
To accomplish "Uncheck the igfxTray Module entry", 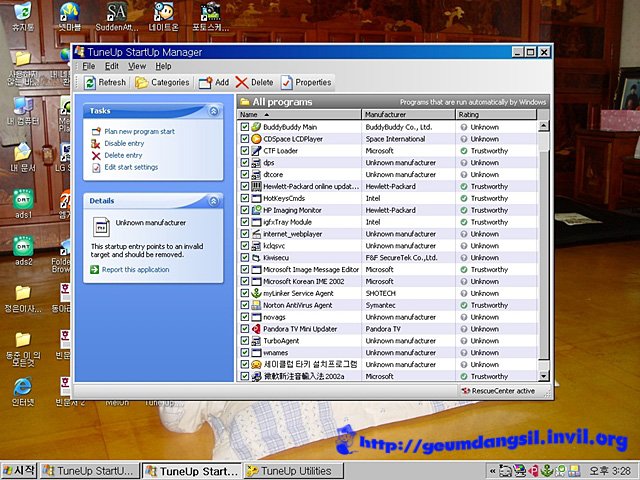I will pos(244,222).
